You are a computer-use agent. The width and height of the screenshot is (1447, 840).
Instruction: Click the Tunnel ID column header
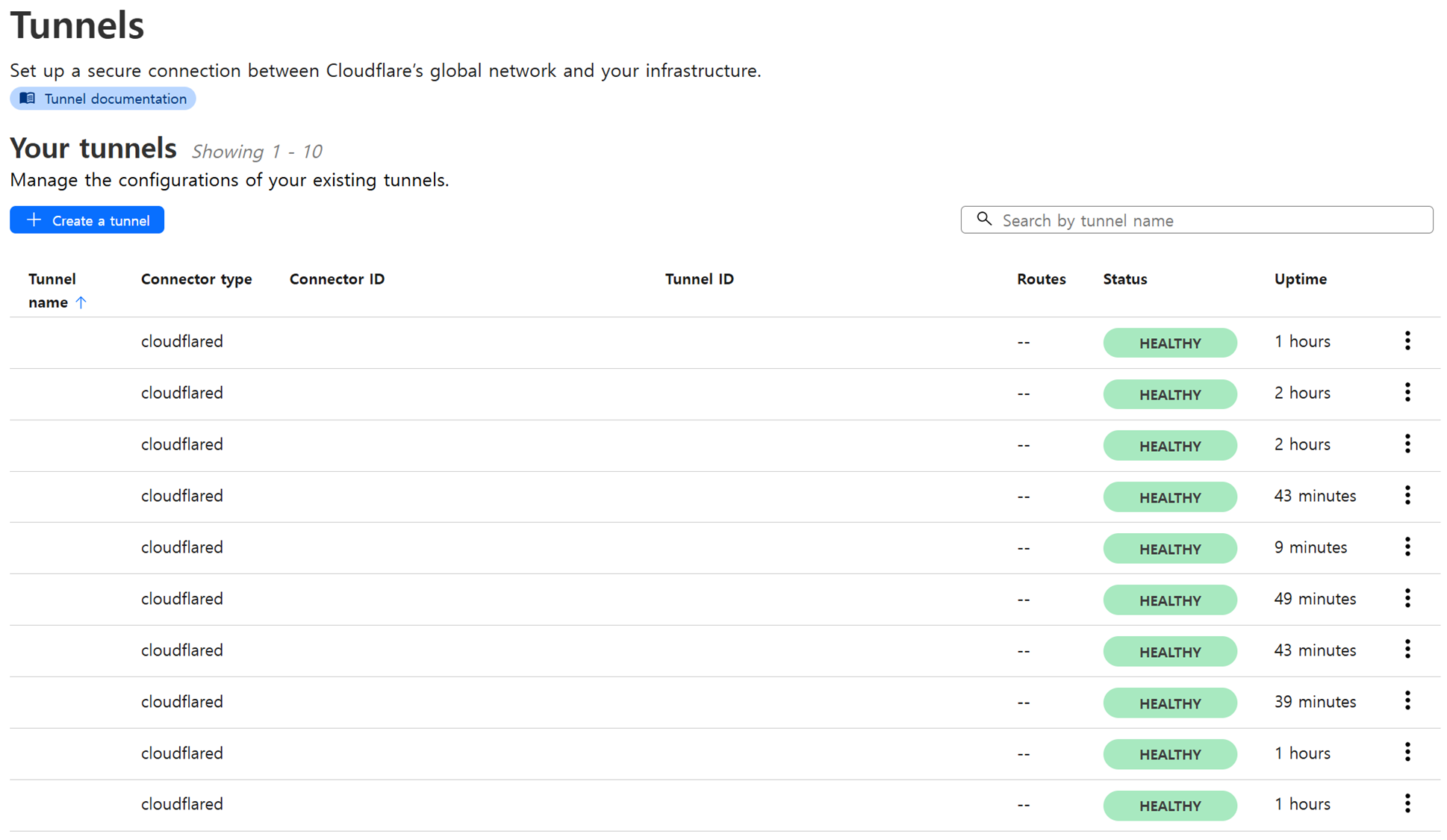tap(699, 279)
